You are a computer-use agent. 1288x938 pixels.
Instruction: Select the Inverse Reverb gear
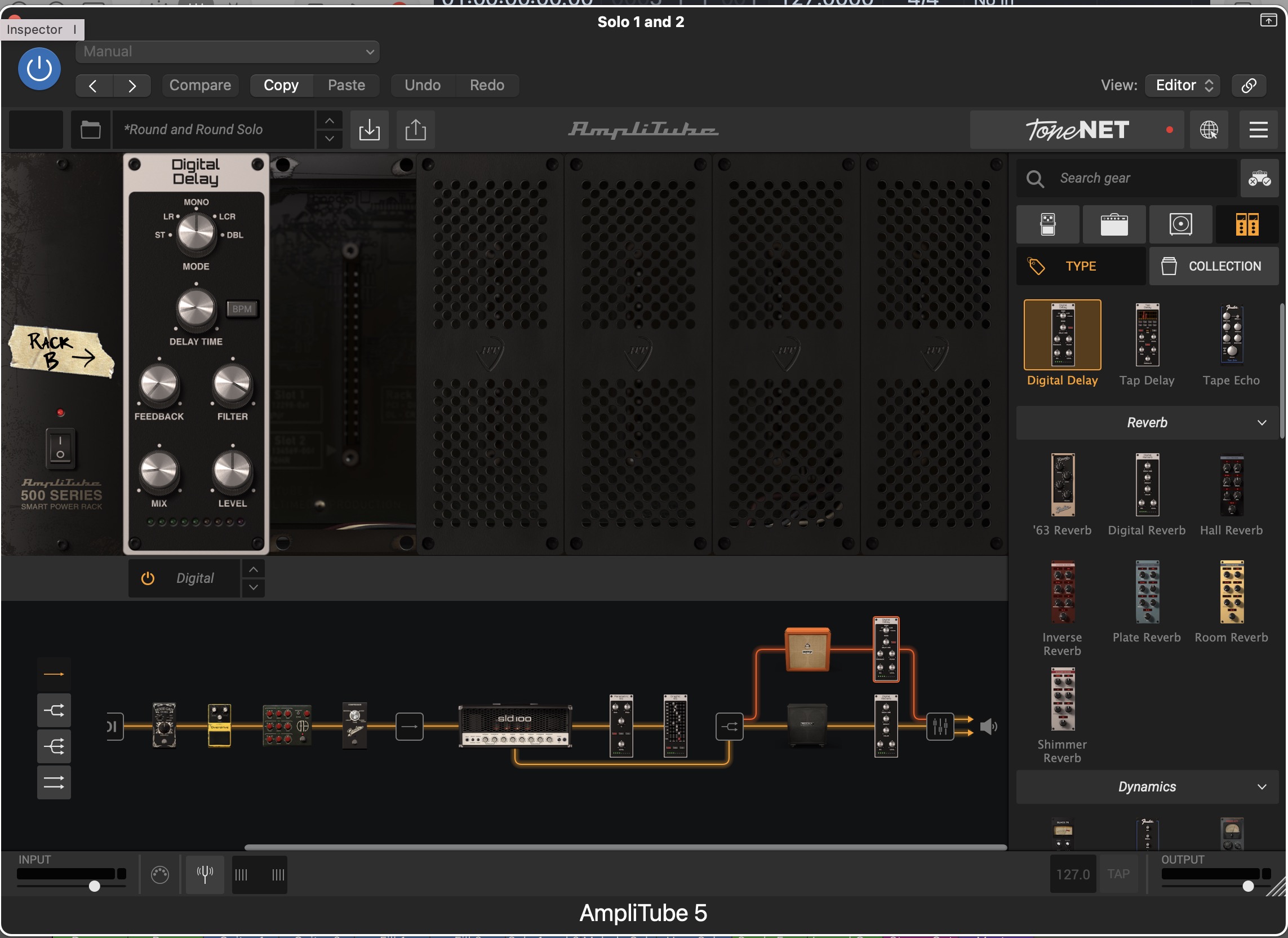pyautogui.click(x=1062, y=592)
